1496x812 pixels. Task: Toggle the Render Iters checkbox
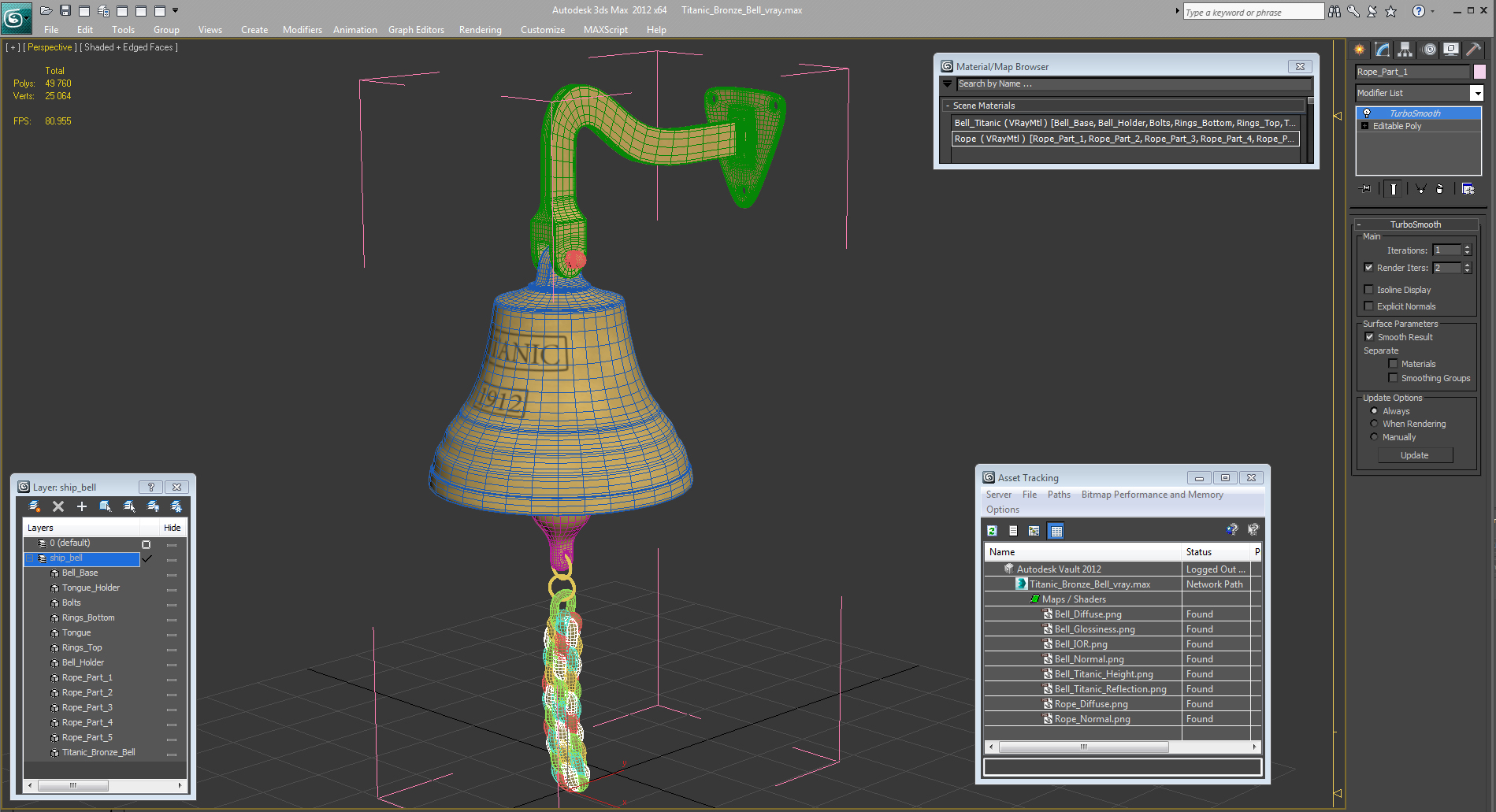1369,268
